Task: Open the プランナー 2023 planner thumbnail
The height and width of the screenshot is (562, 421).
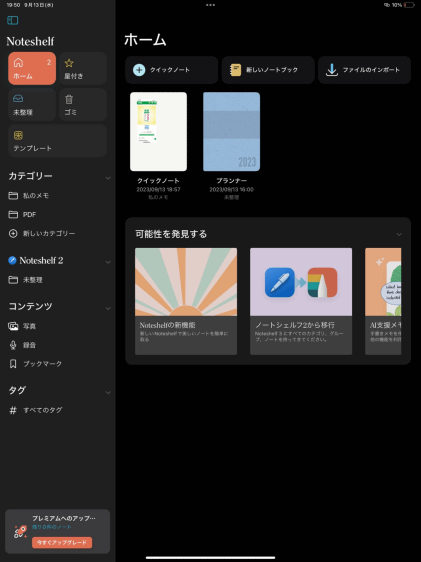Action: (x=231, y=132)
